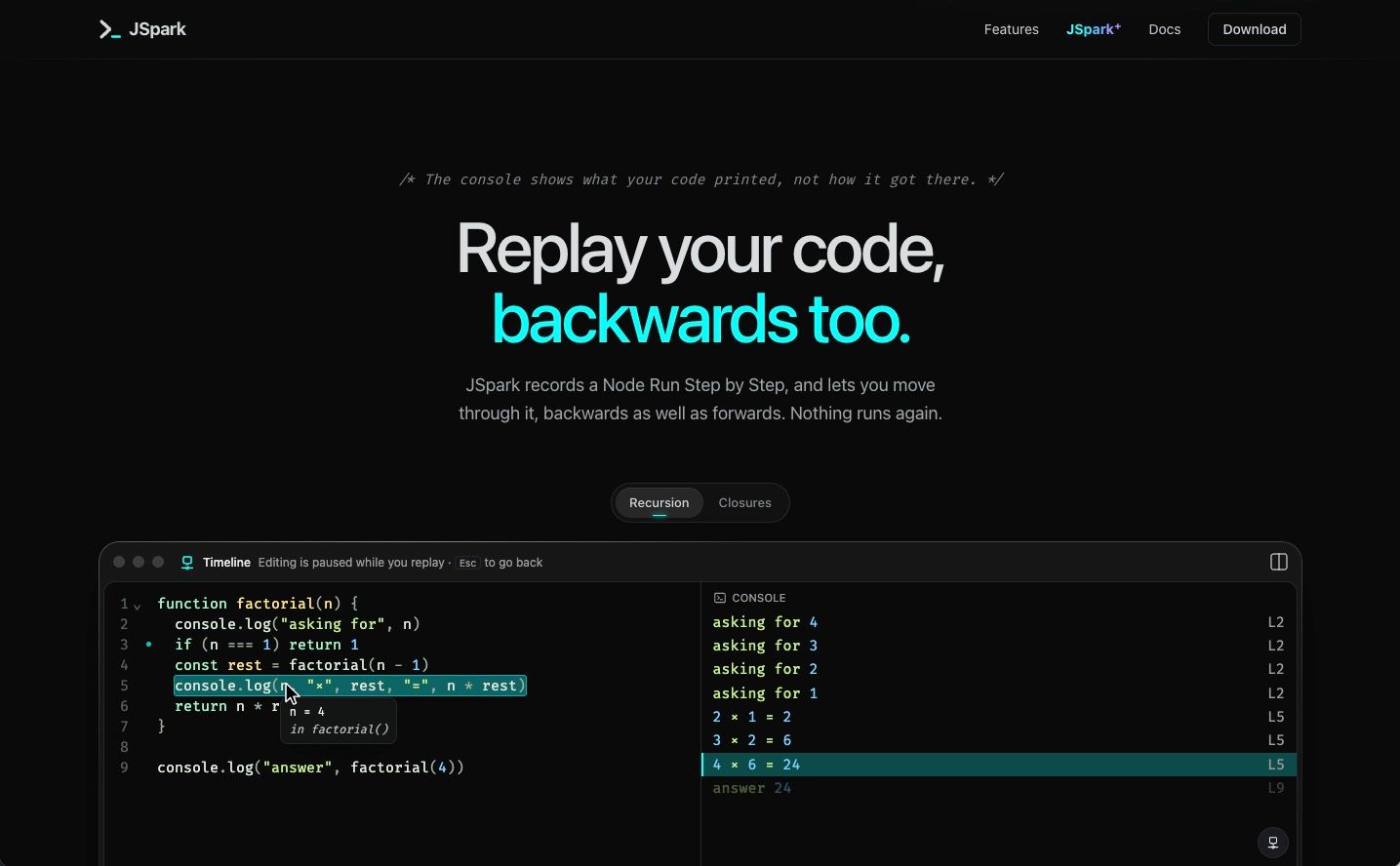
Task: Open the JSpark+ page
Action: 1093,29
